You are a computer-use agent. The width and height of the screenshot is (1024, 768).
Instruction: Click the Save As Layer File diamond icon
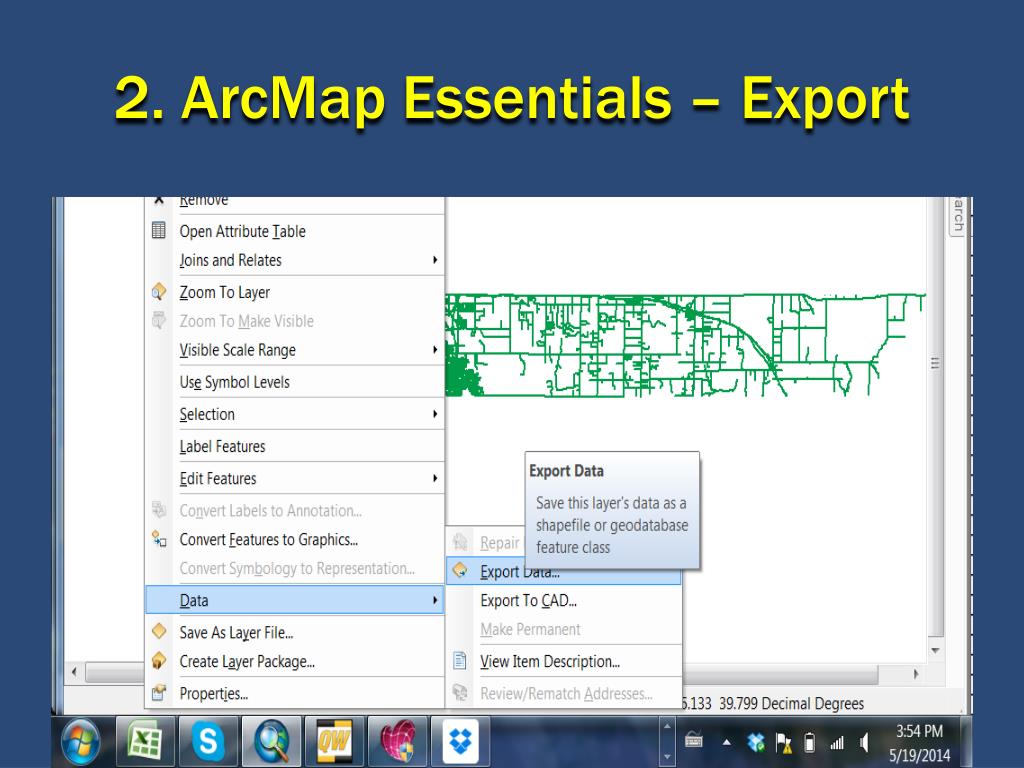(x=159, y=631)
